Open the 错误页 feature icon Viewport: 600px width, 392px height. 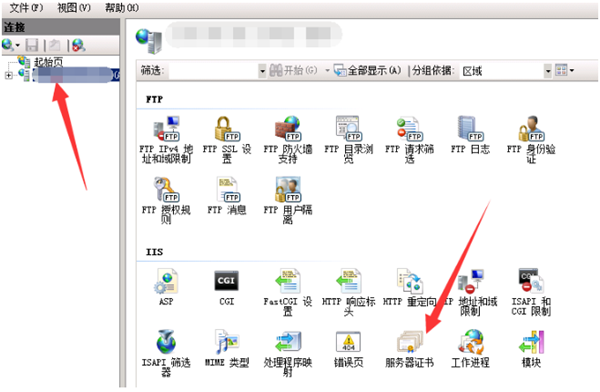pyautogui.click(x=348, y=349)
